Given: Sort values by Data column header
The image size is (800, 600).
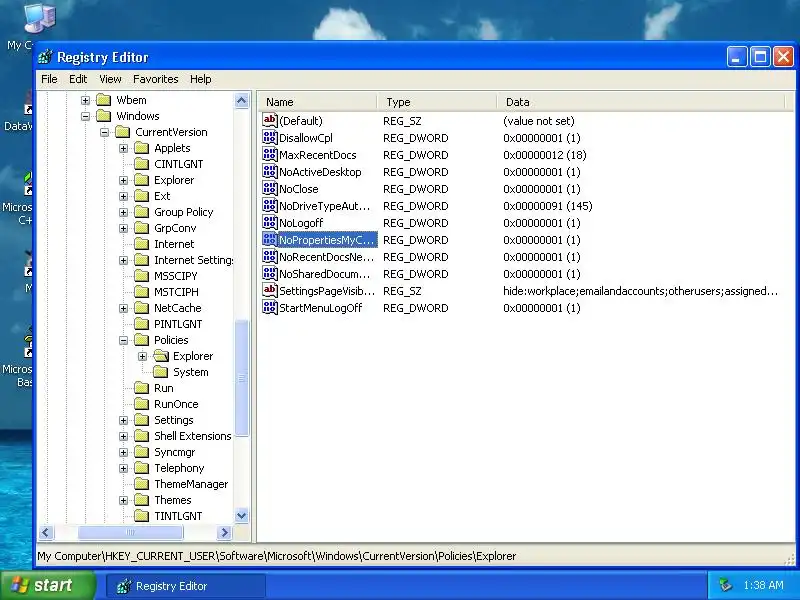Looking at the screenshot, I should tap(641, 102).
